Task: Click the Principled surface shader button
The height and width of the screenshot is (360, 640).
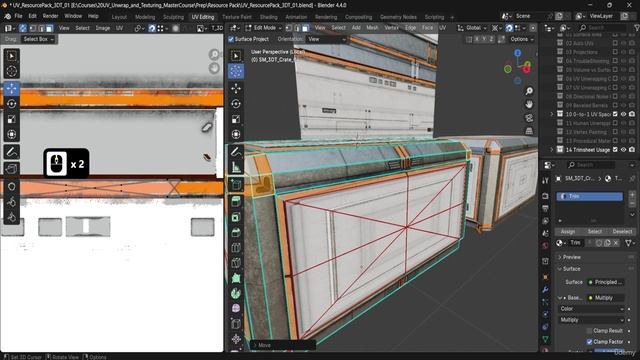Action: tap(605, 282)
